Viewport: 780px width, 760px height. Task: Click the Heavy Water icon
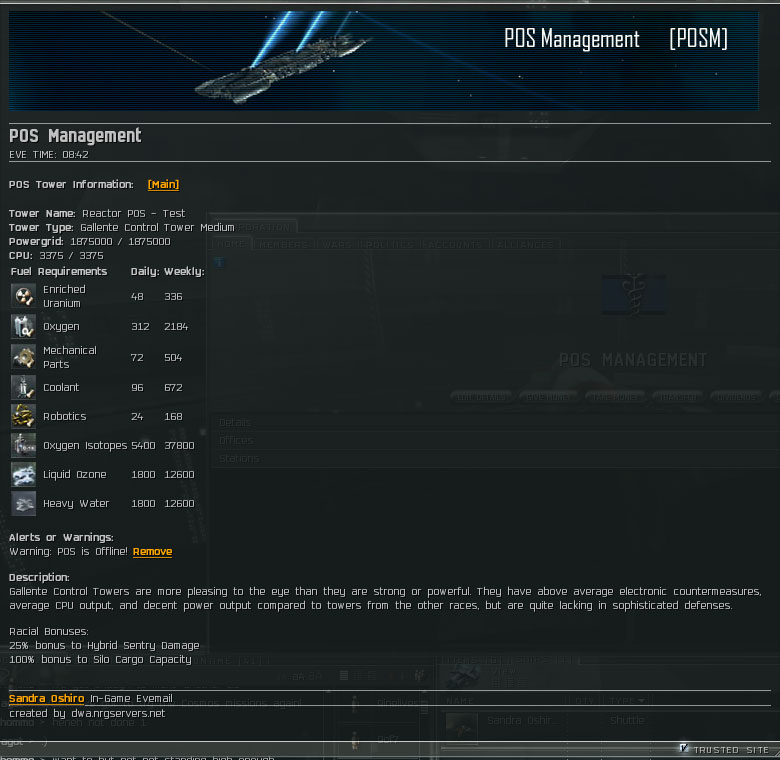click(24, 504)
